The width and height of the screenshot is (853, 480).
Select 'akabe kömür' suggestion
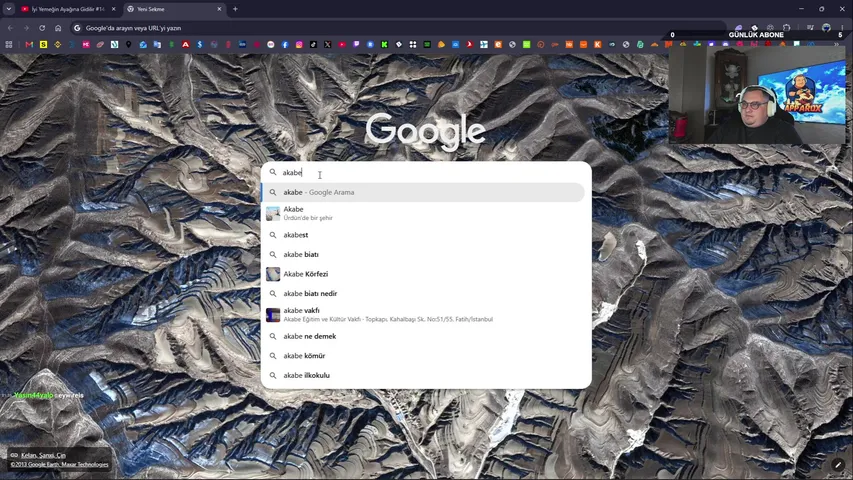coord(423,355)
